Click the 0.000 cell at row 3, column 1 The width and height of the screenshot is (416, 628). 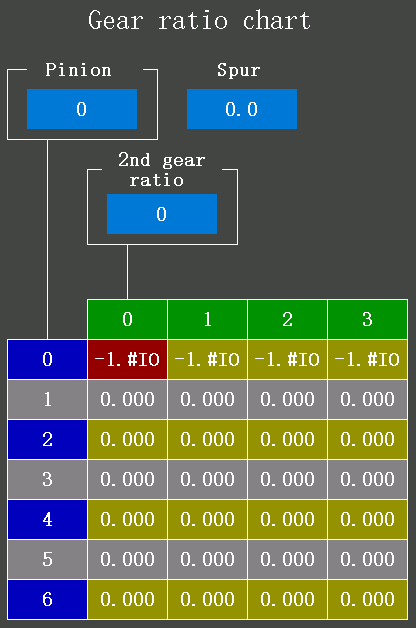207,479
